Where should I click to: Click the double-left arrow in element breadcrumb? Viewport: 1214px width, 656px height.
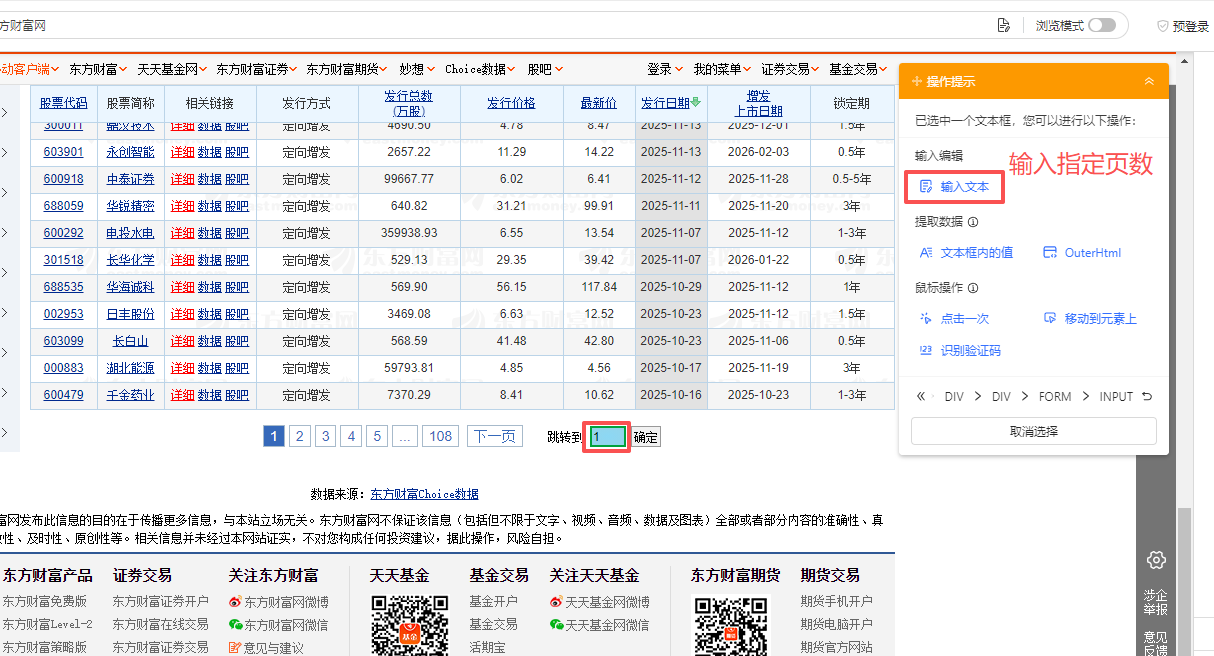coord(921,397)
